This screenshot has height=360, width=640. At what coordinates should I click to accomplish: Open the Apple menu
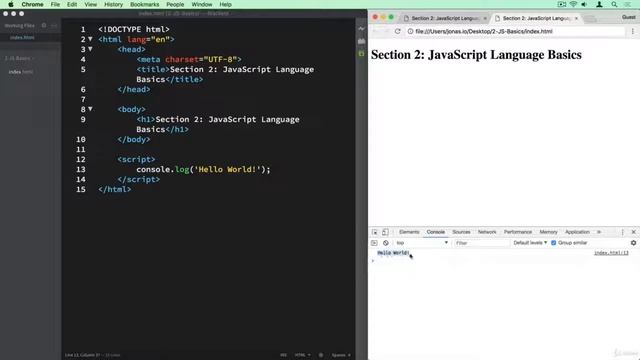(11, 4)
